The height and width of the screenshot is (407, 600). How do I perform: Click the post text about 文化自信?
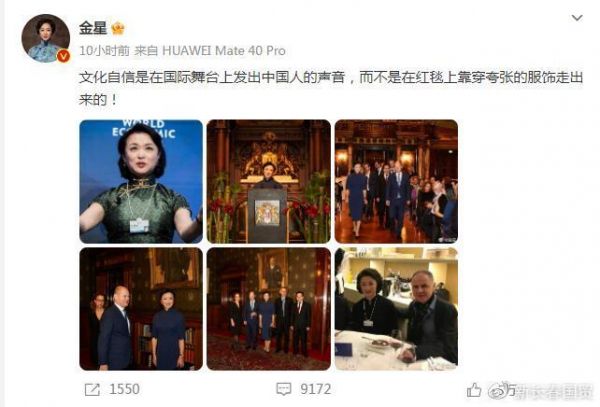tap(331, 89)
